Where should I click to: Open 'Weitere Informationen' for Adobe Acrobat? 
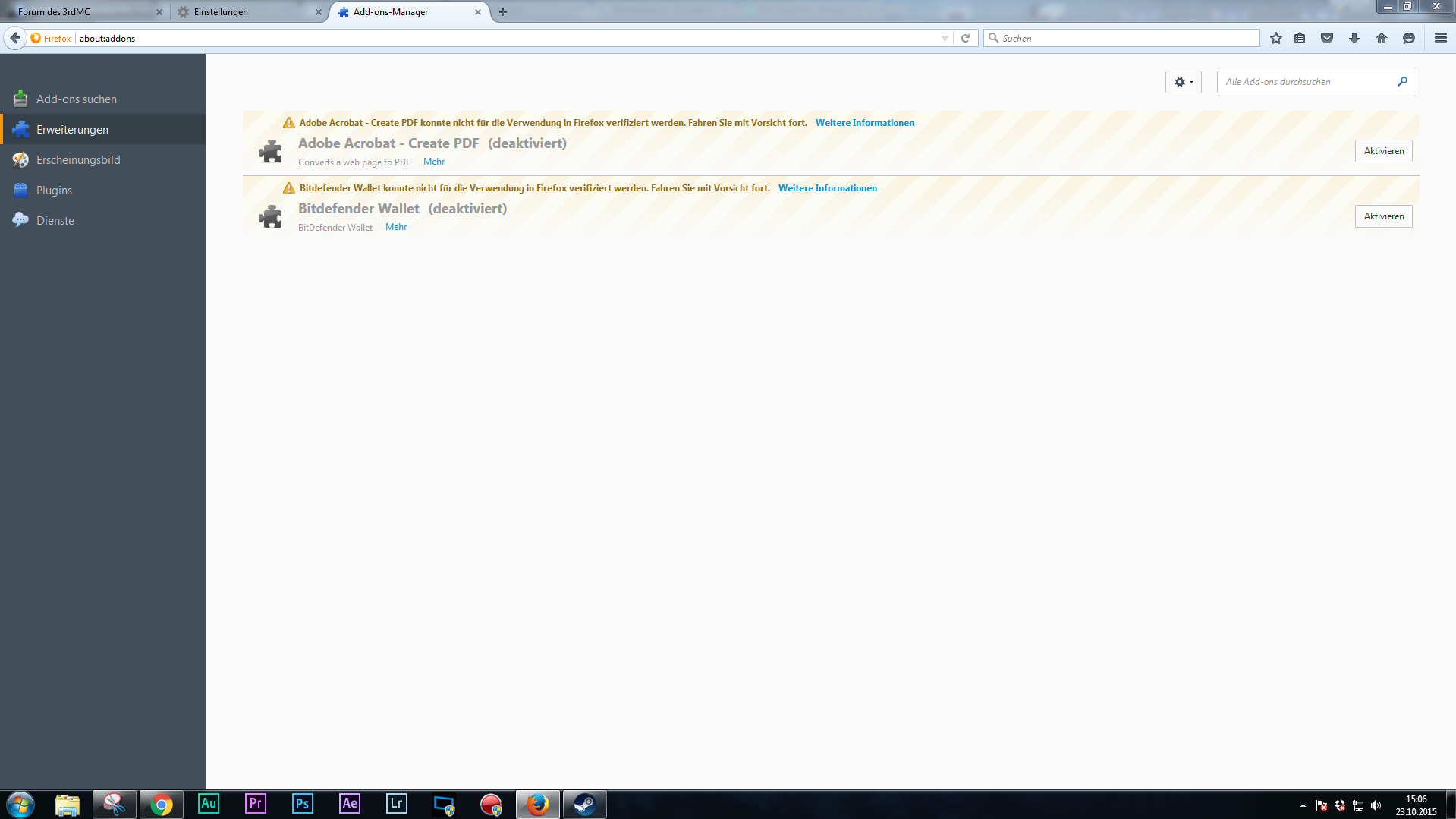865,123
